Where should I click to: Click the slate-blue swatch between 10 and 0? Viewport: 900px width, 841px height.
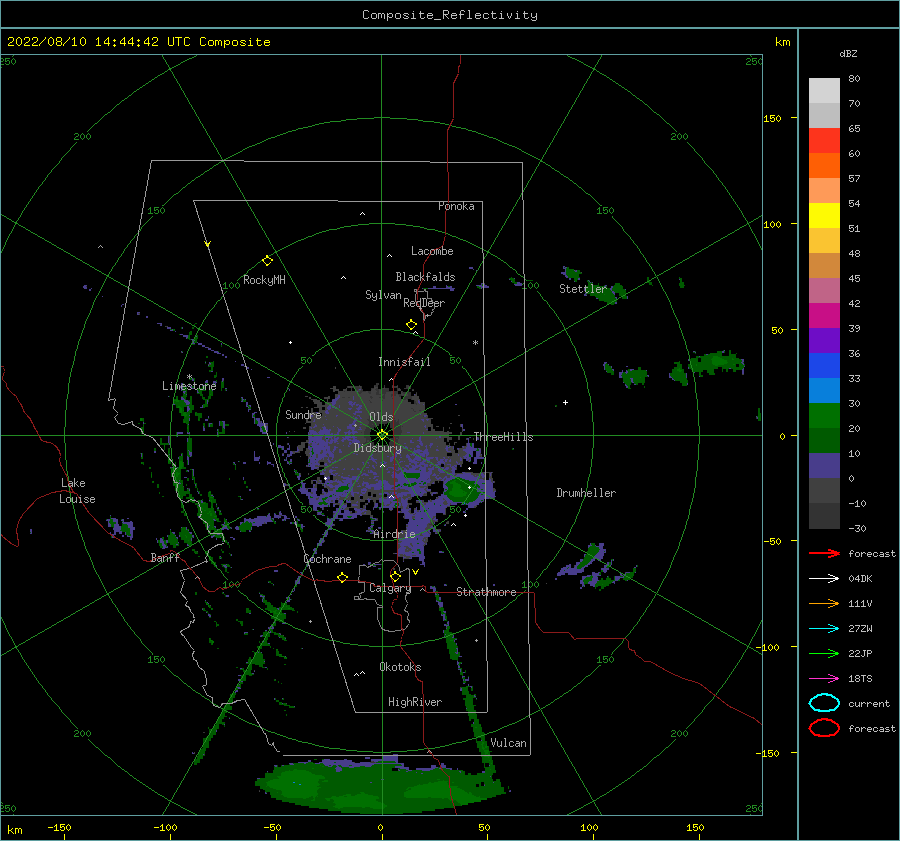pos(824,466)
